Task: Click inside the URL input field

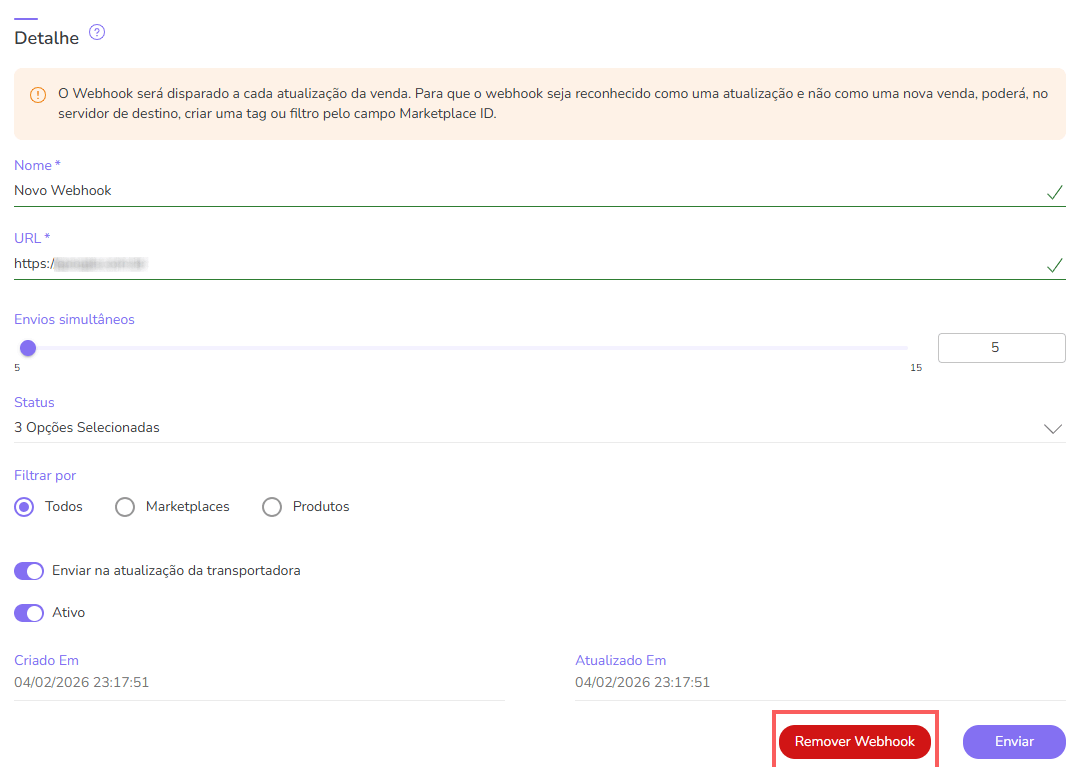Action: tap(400, 264)
